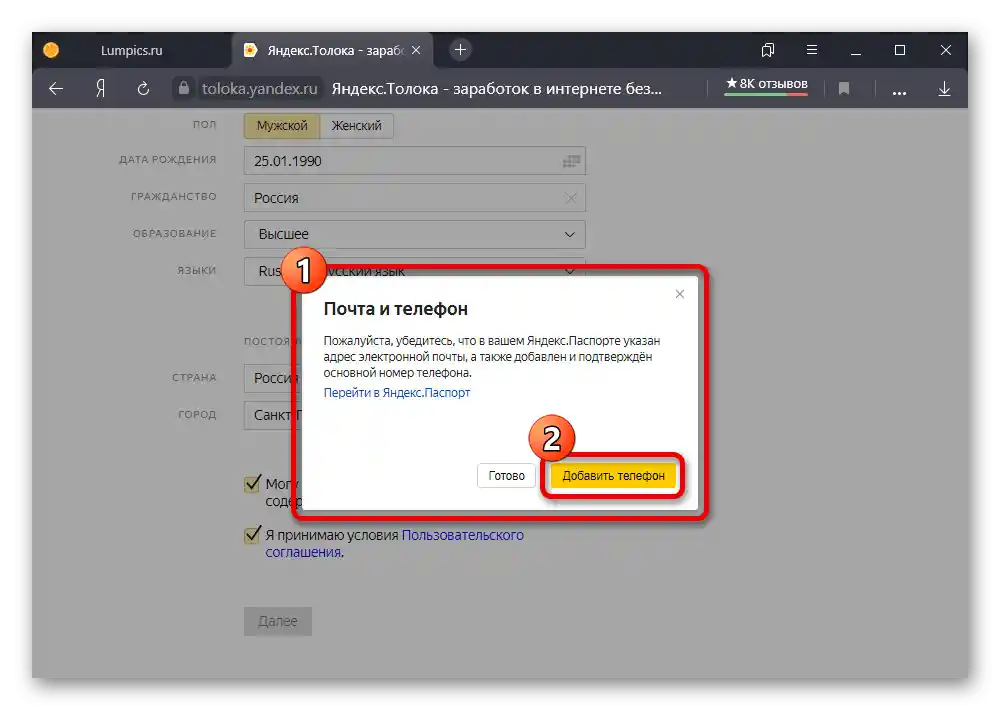The width and height of the screenshot is (1000, 710).
Task: Select Женский gender option
Action: click(x=357, y=126)
